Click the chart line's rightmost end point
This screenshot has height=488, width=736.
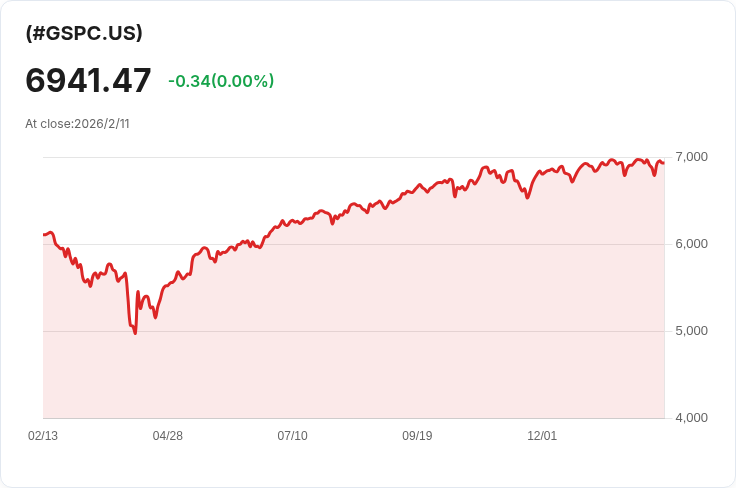(663, 163)
